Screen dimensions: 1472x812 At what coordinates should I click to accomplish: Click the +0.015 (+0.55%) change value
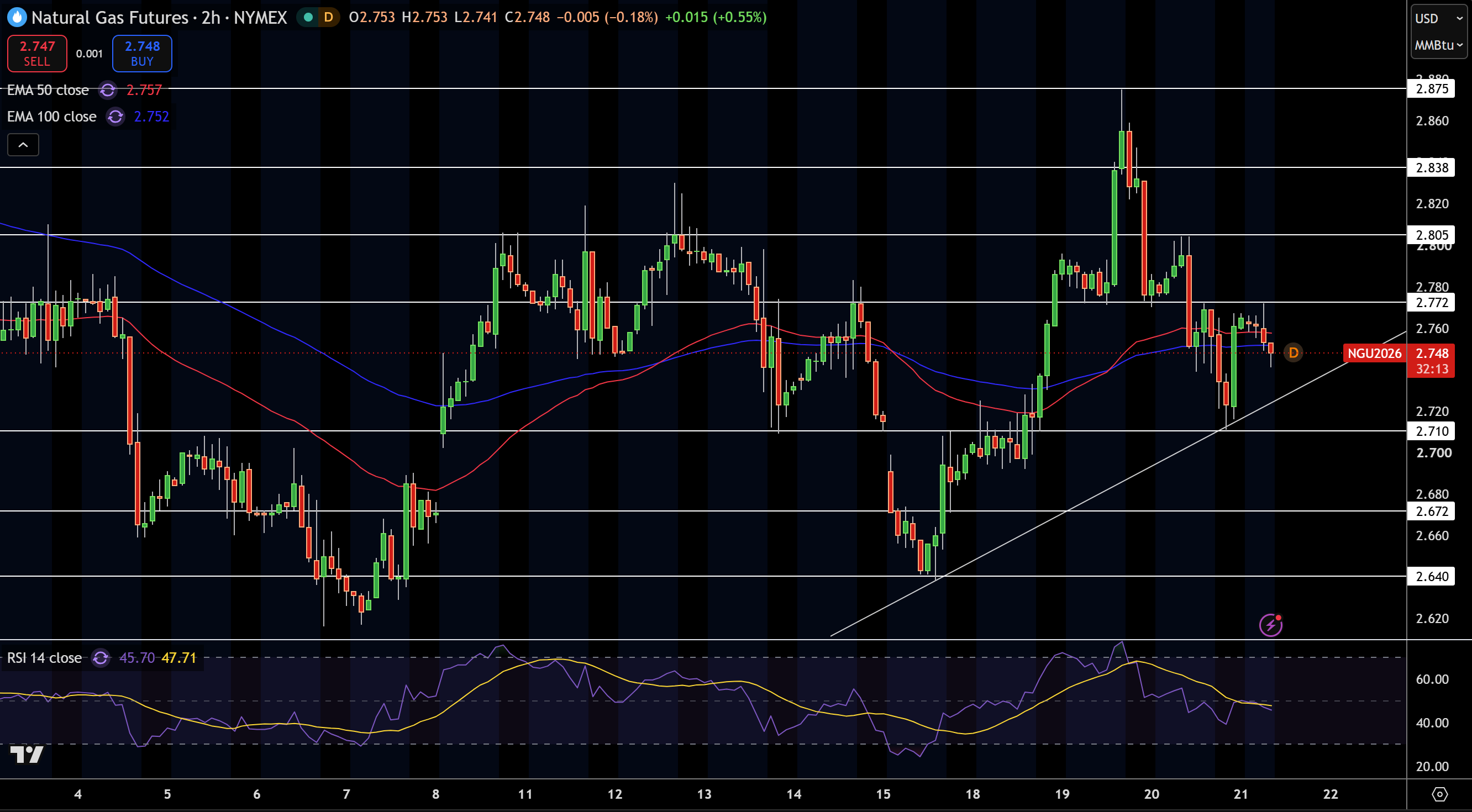(716, 17)
